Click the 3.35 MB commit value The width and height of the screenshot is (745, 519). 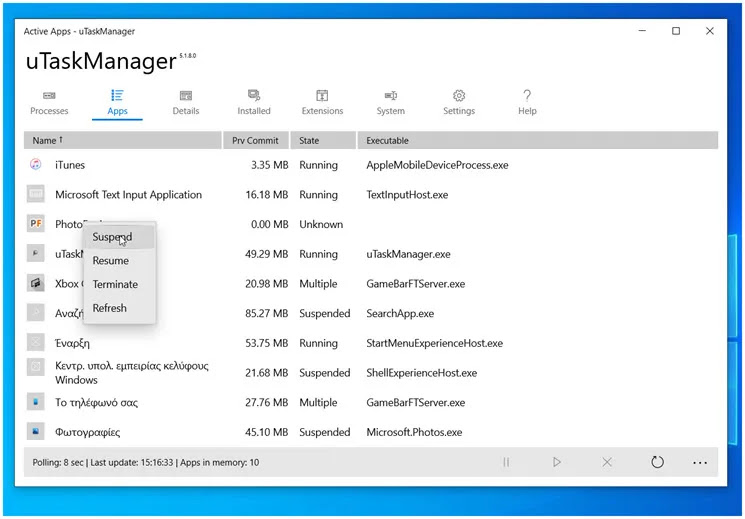pos(269,165)
